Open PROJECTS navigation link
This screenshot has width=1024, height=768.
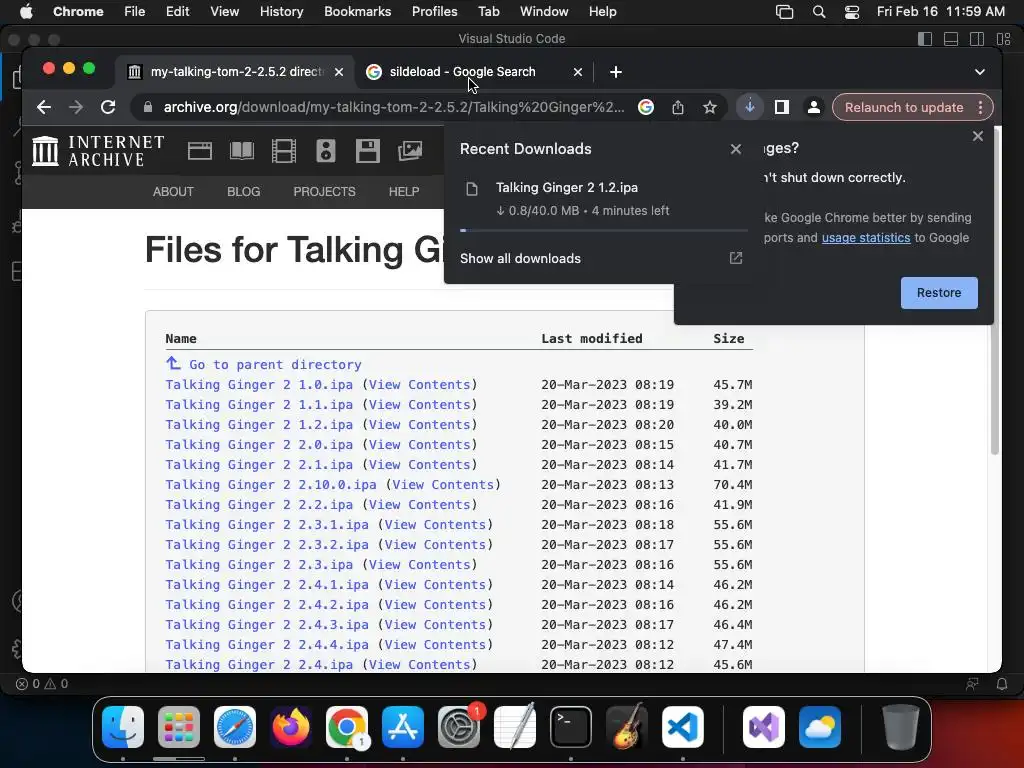point(325,191)
